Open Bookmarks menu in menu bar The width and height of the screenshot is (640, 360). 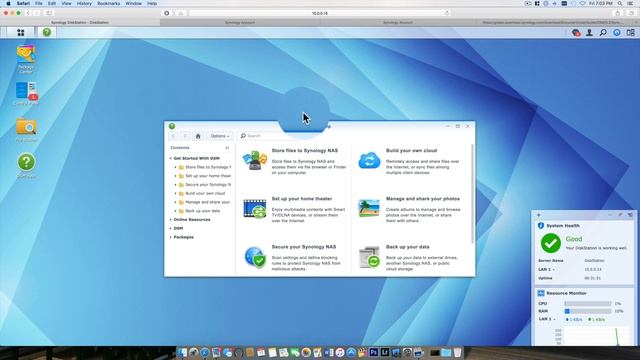(109, 3)
